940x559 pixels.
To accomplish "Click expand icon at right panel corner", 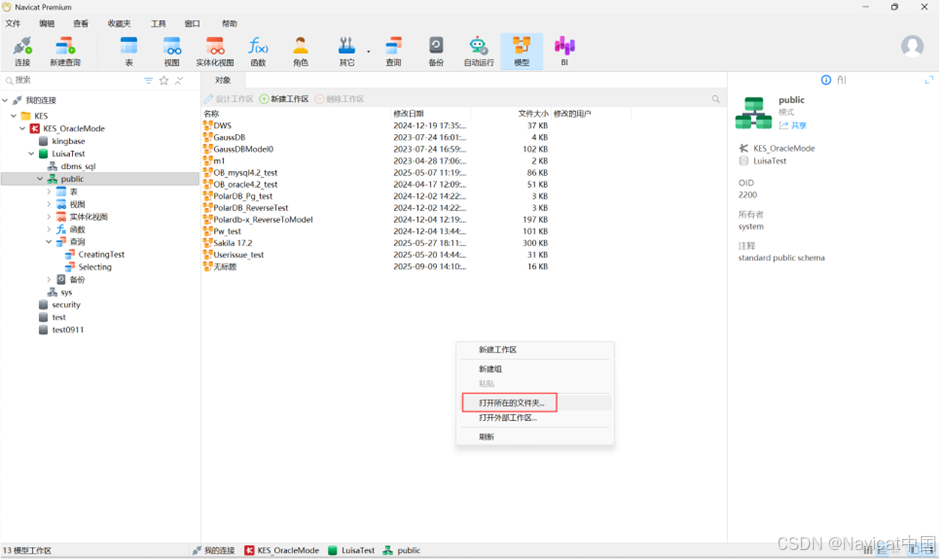I will (x=929, y=80).
